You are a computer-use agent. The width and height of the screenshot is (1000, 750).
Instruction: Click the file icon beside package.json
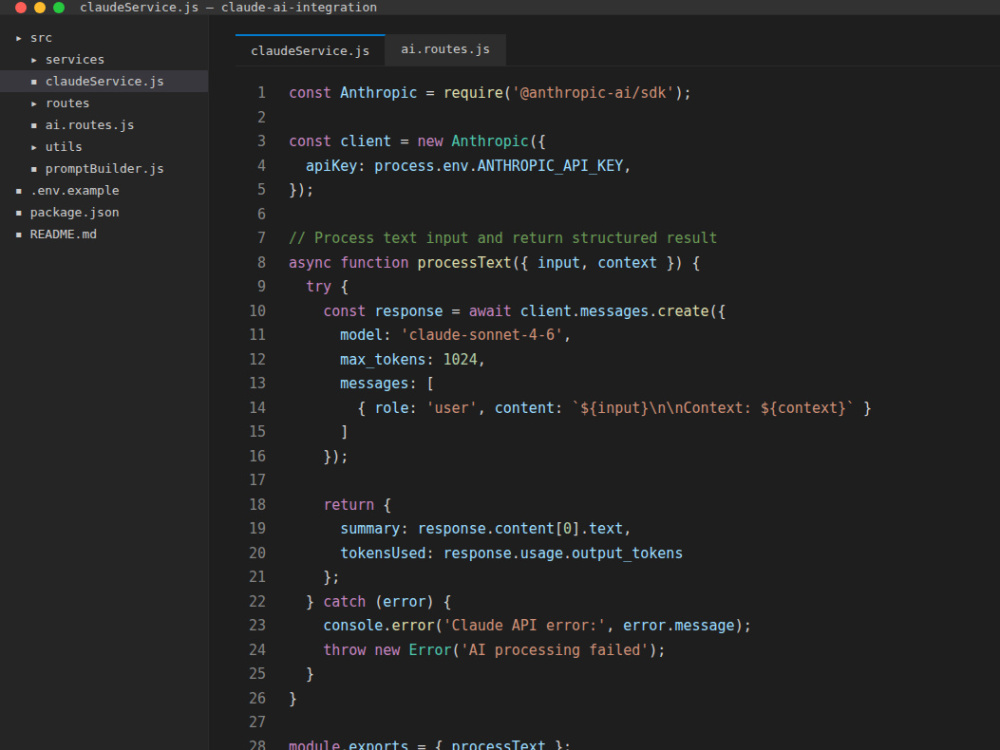(18, 212)
